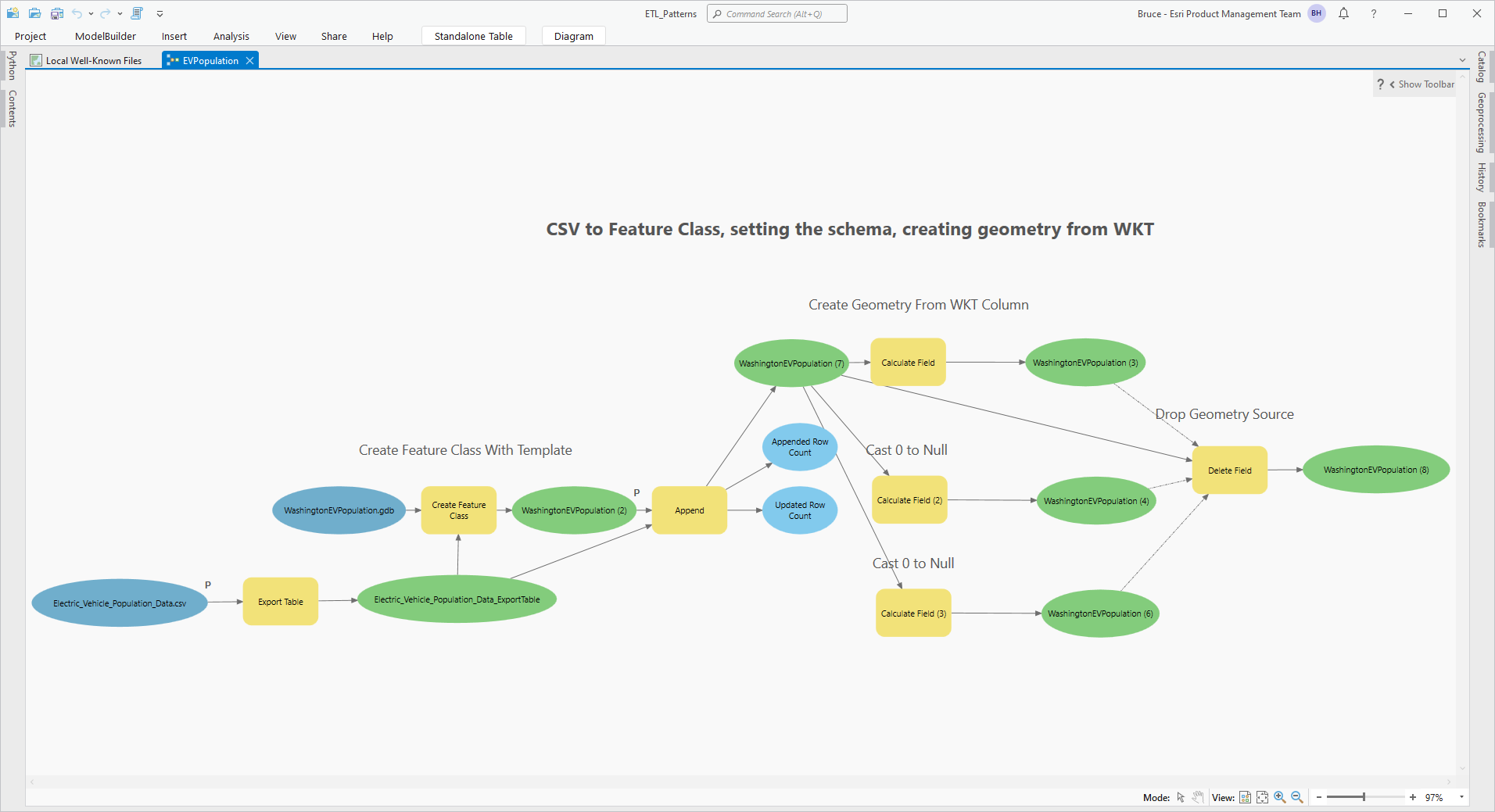Open the zoom percentage dropdown

[x=1461, y=796]
